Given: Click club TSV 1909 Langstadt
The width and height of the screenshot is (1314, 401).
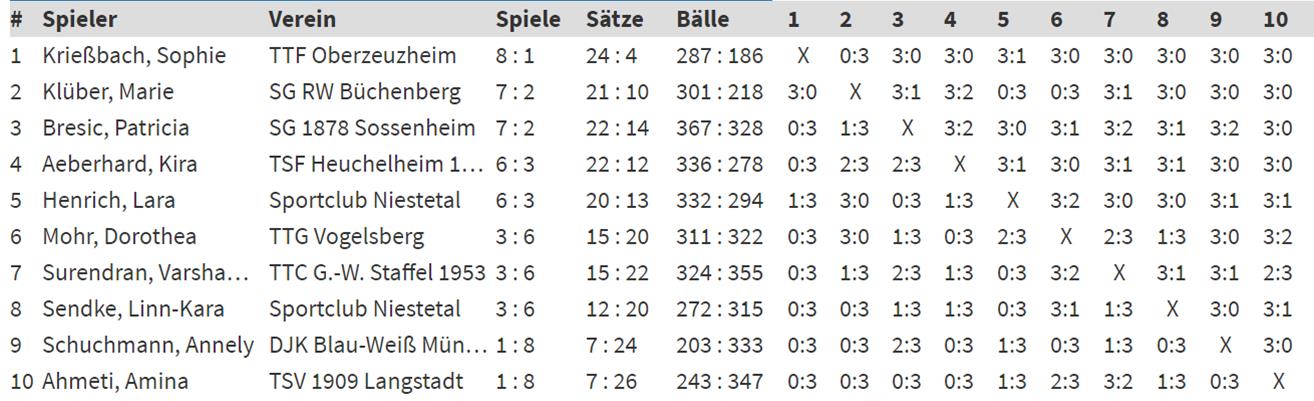Looking at the screenshot, I should coord(367,381).
